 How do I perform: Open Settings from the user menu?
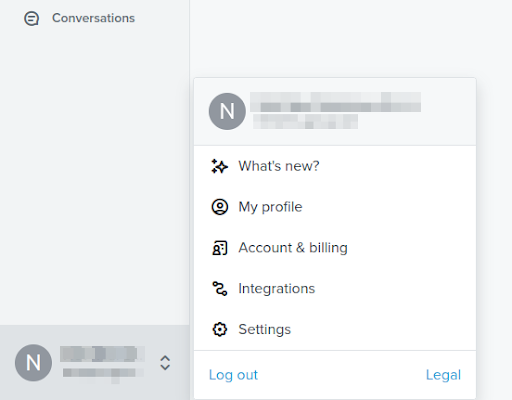(335, 329)
